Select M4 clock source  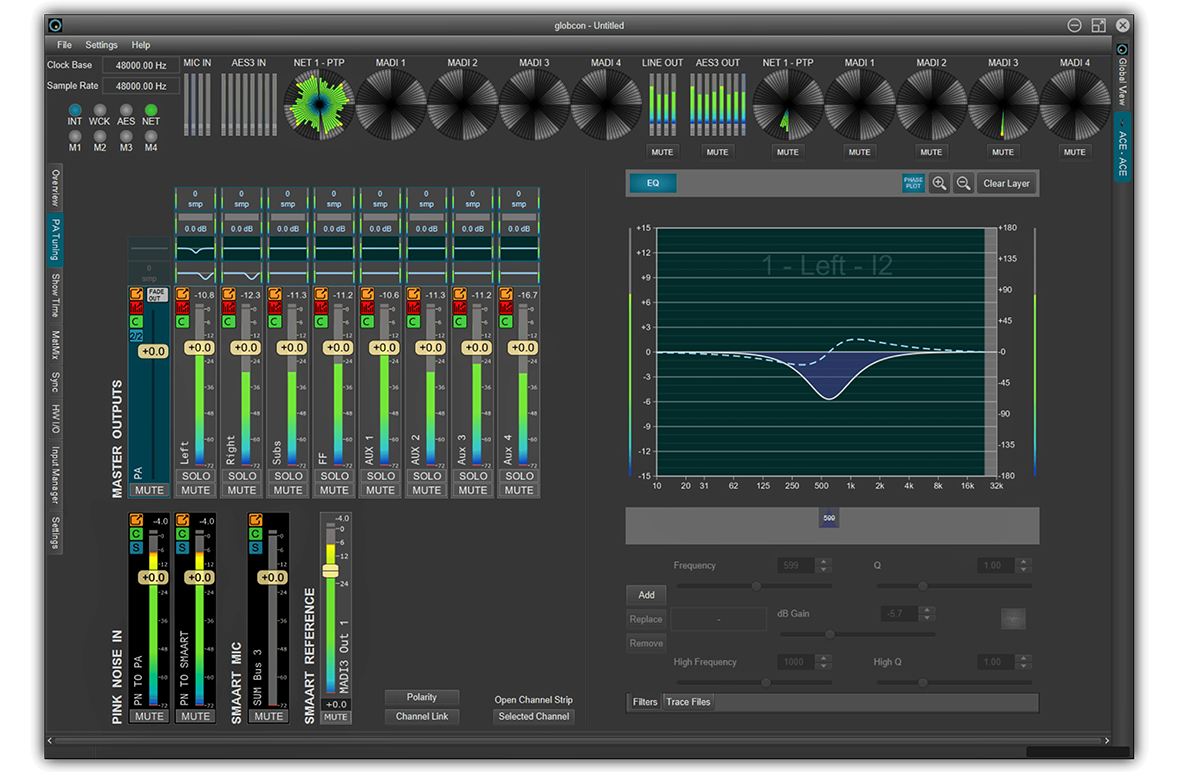151,136
